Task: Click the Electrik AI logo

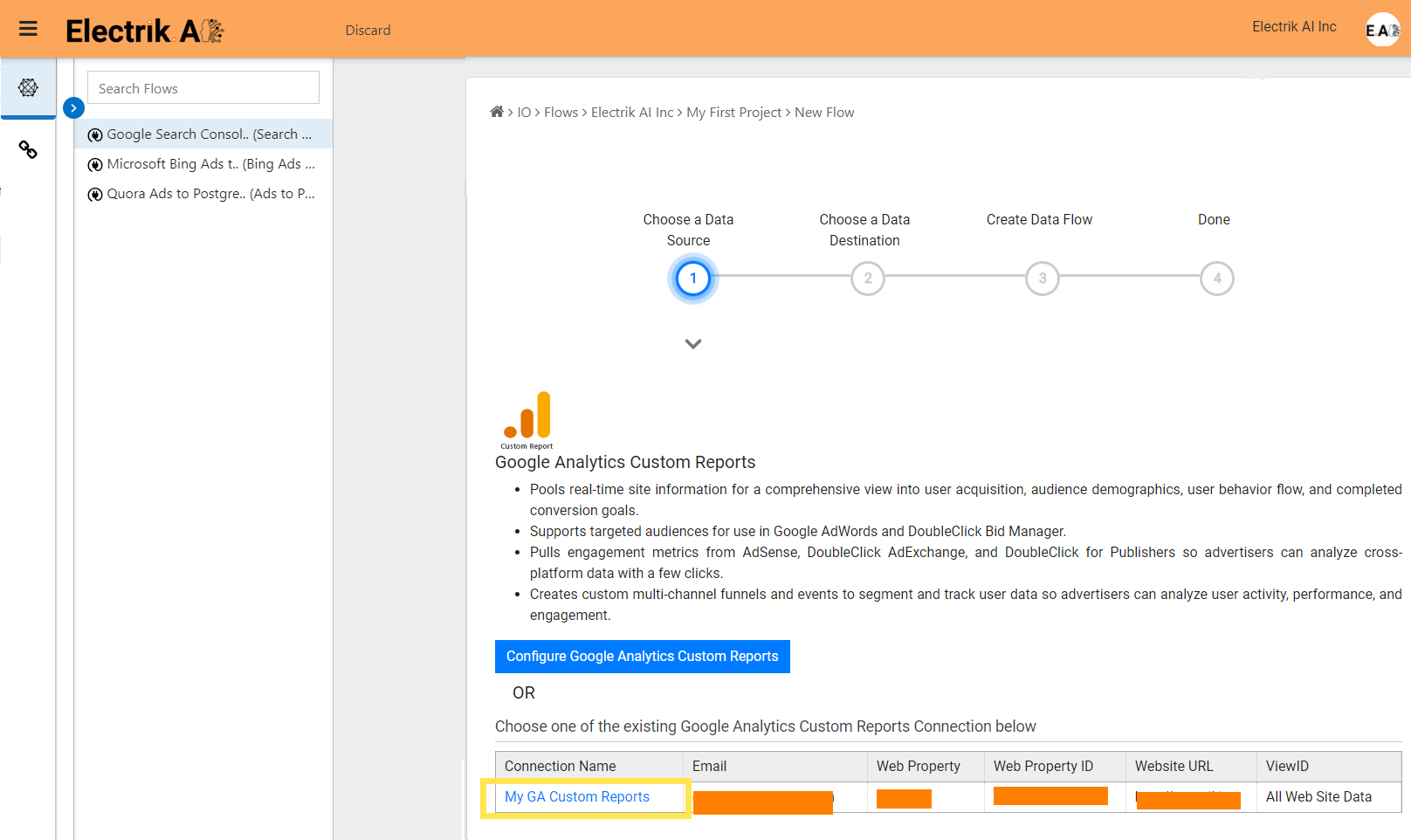Action: 145,31
